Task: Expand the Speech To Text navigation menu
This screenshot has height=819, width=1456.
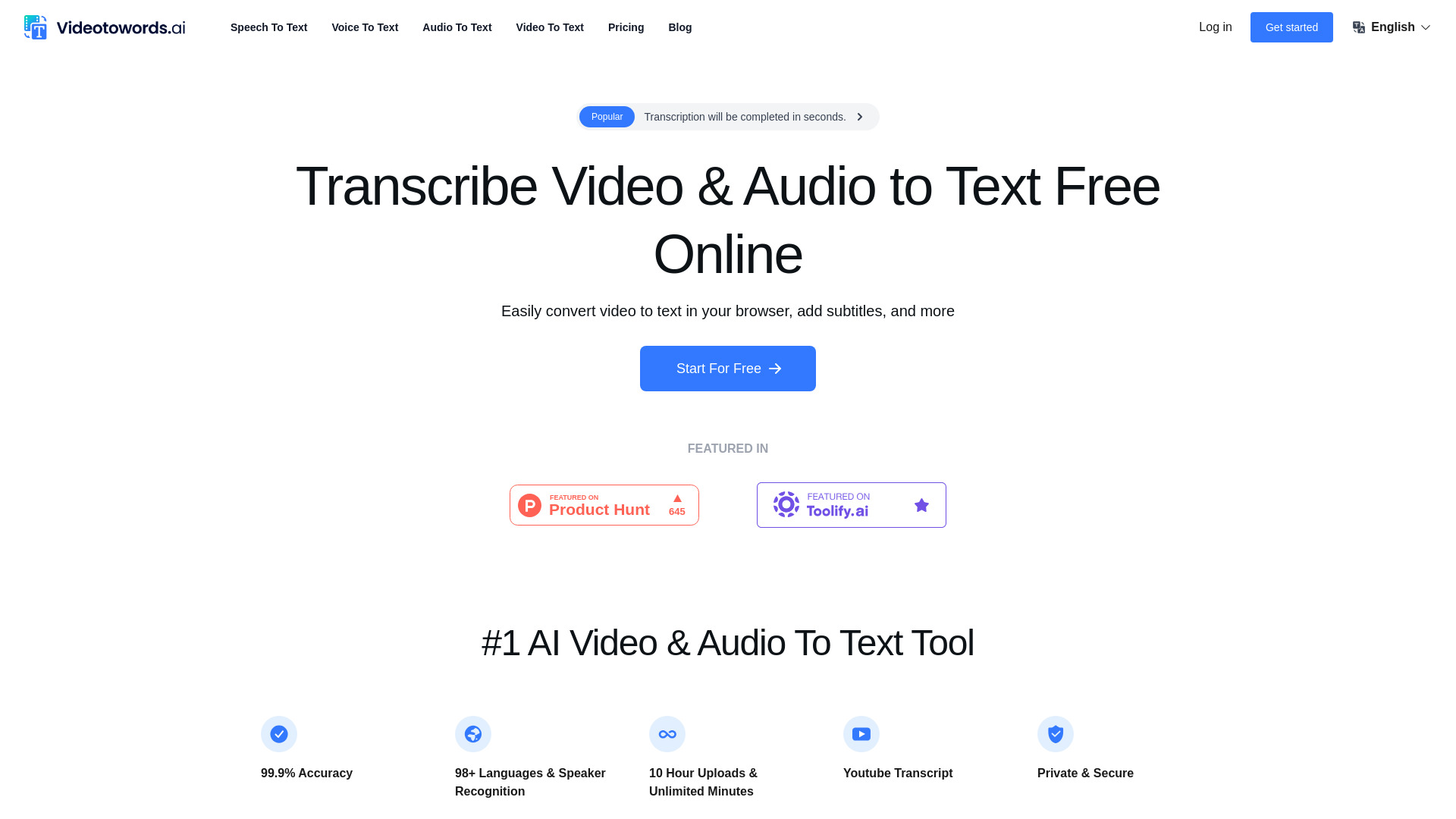Action: pyautogui.click(x=269, y=27)
